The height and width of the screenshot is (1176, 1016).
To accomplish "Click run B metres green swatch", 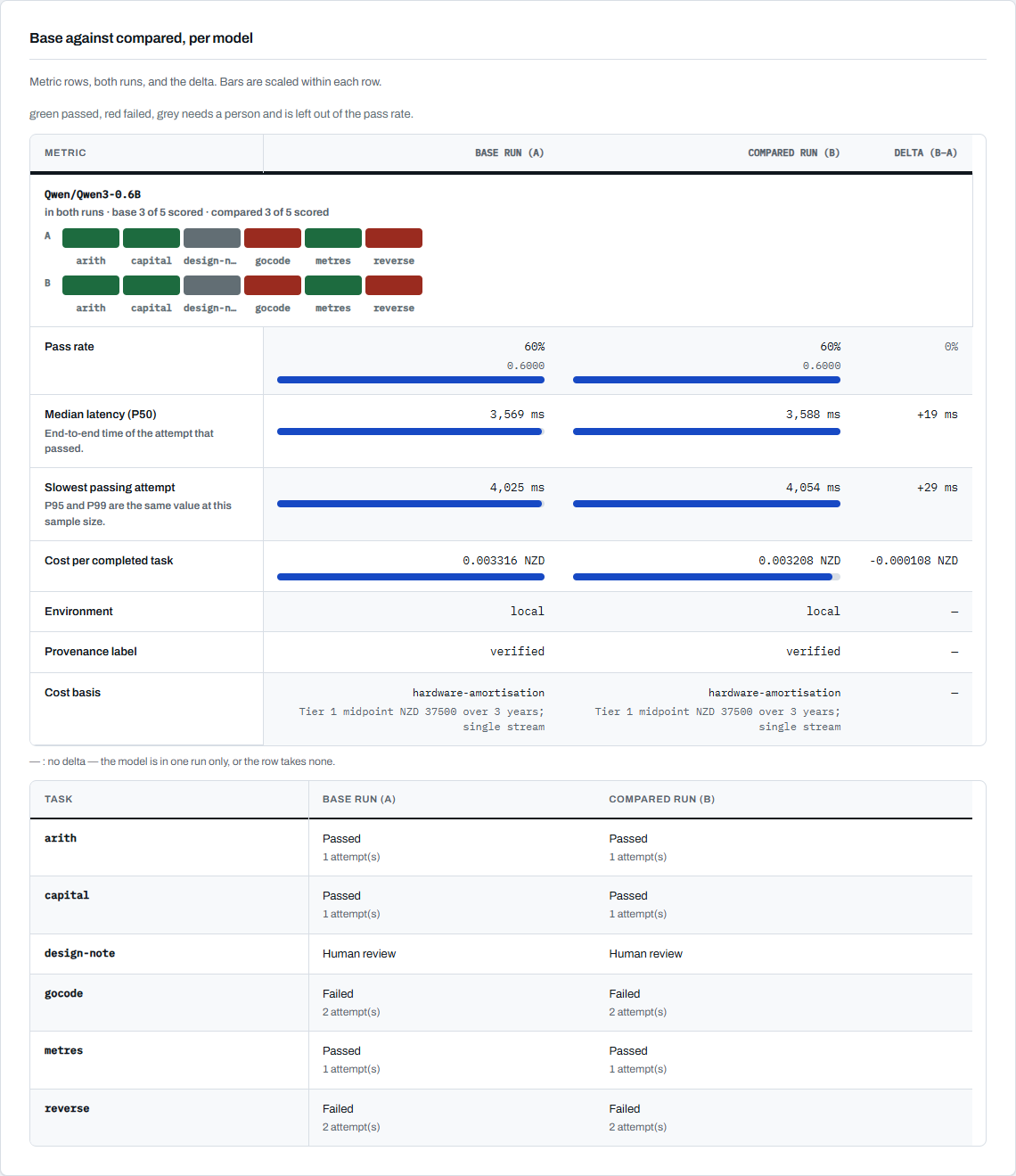I will click(x=333, y=285).
